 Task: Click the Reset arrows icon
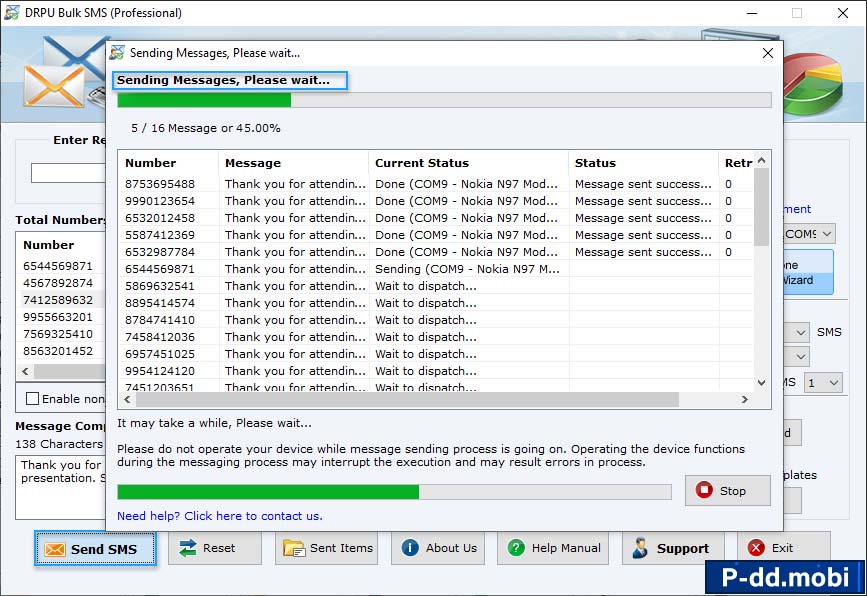point(188,548)
